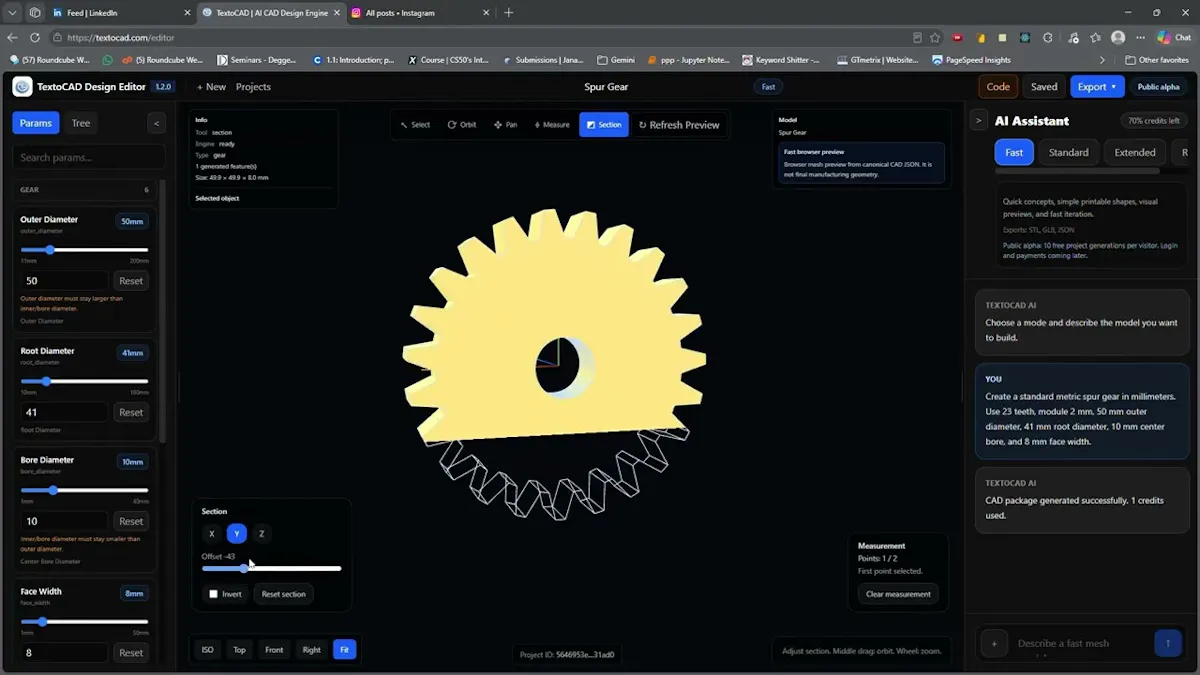
Task: Collapse the left parameters panel
Action: 156,124
